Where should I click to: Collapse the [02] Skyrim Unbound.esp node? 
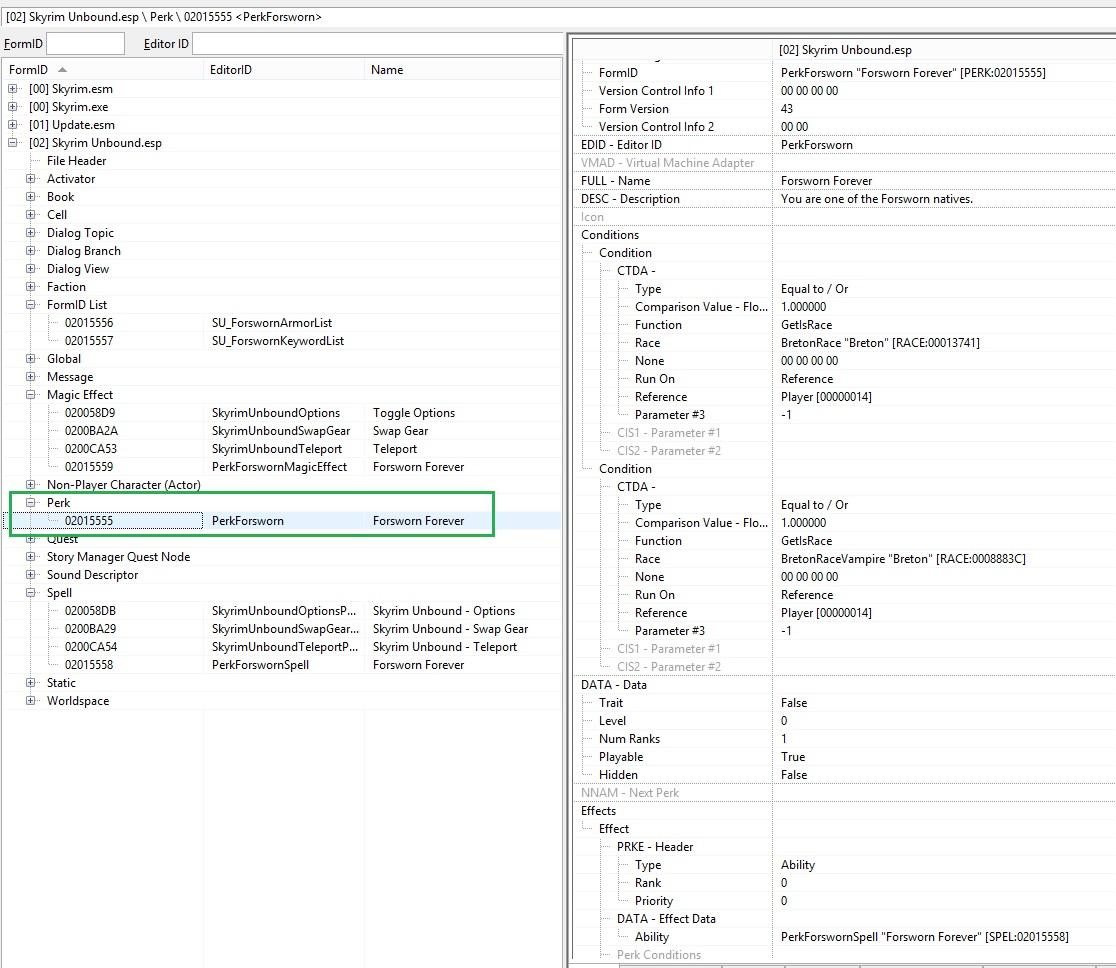point(12,142)
